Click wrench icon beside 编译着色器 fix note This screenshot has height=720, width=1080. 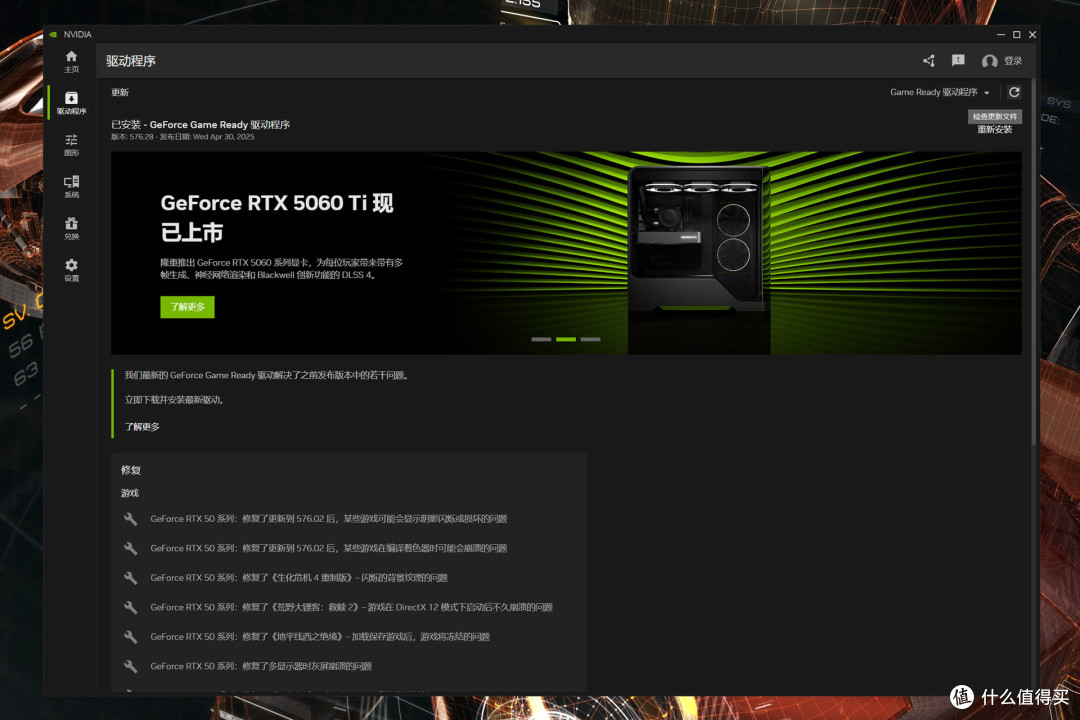(x=130, y=548)
